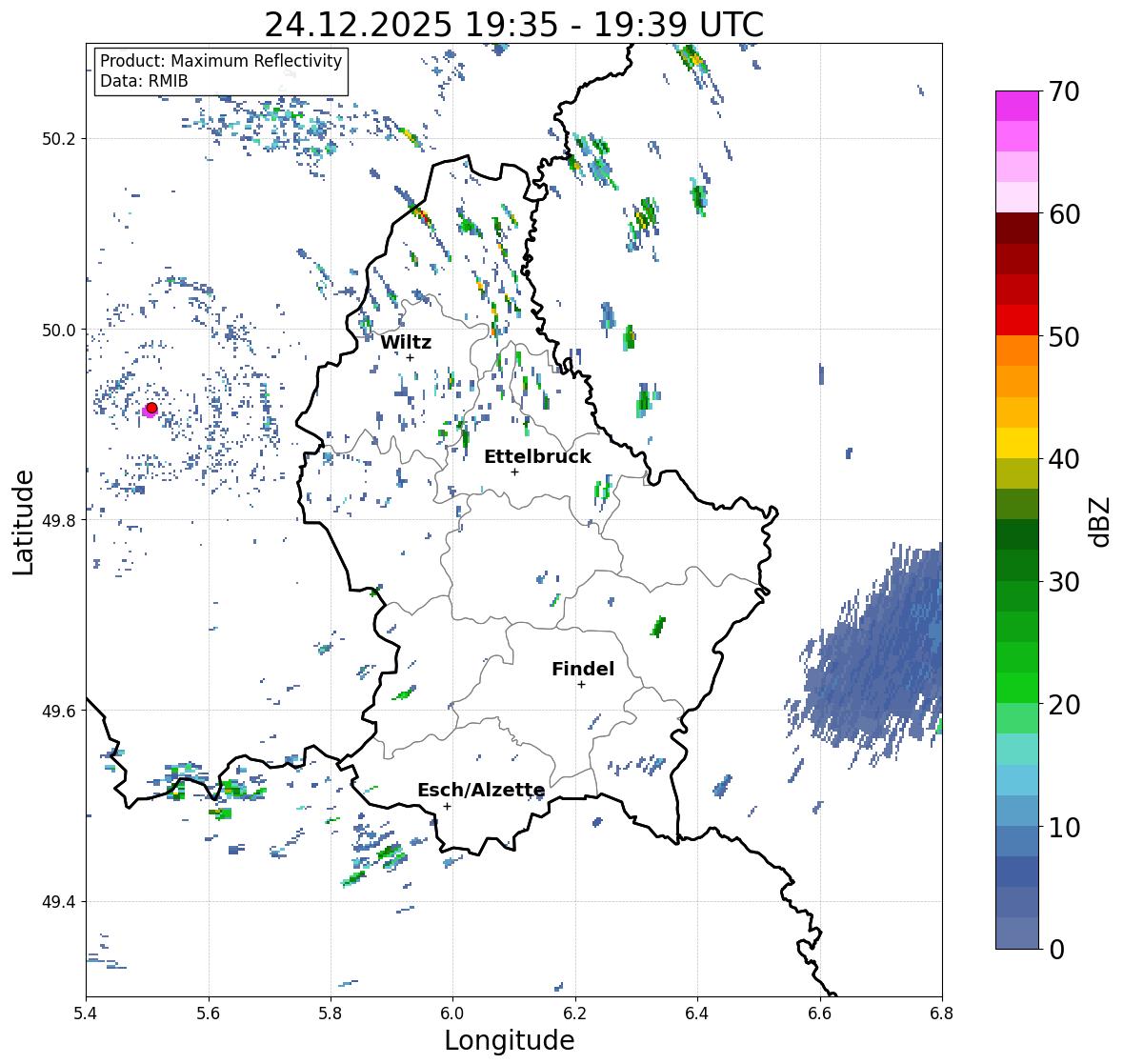The width and height of the screenshot is (1123, 1064).
Task: Click the 6.2 longitude tick label
Action: (575, 1014)
